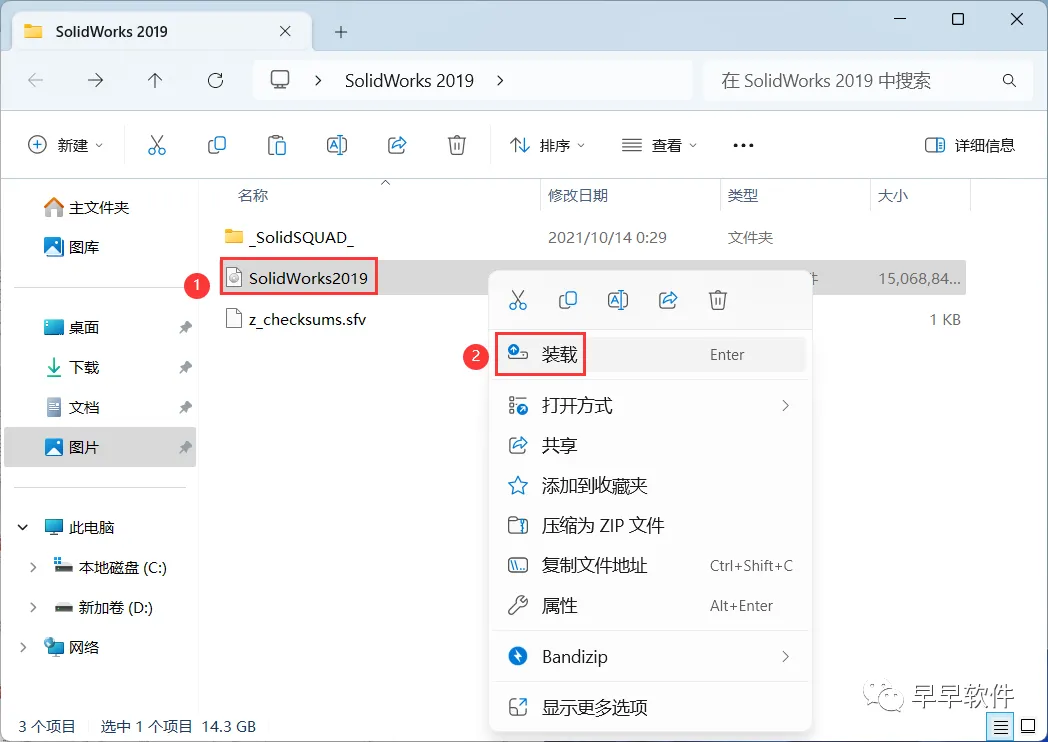Select 添加到收藏夹 menu entry
Viewport: 1048px width, 742px height.
650,485
